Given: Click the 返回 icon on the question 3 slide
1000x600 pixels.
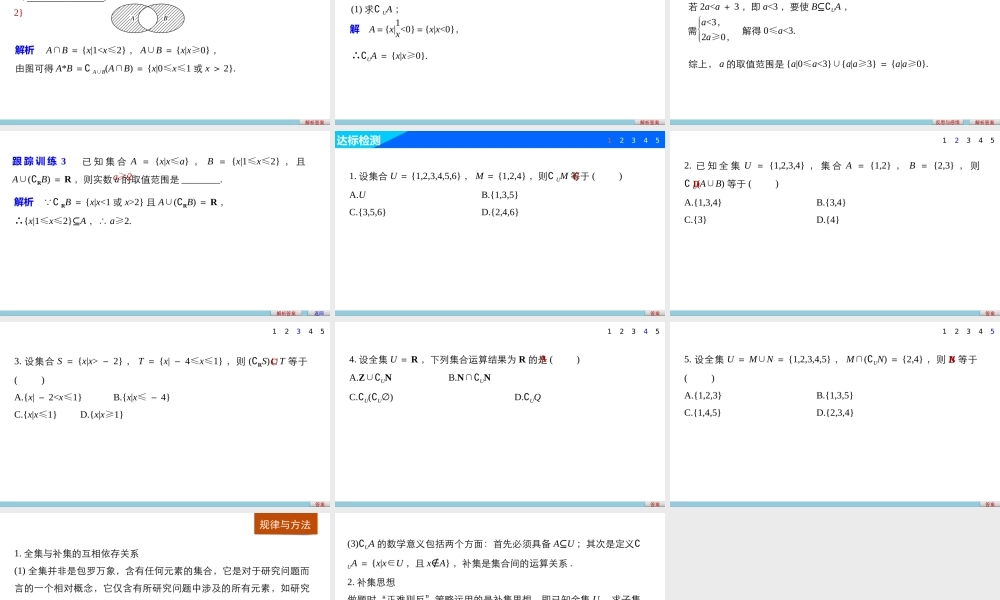Looking at the screenshot, I should coord(320,503).
